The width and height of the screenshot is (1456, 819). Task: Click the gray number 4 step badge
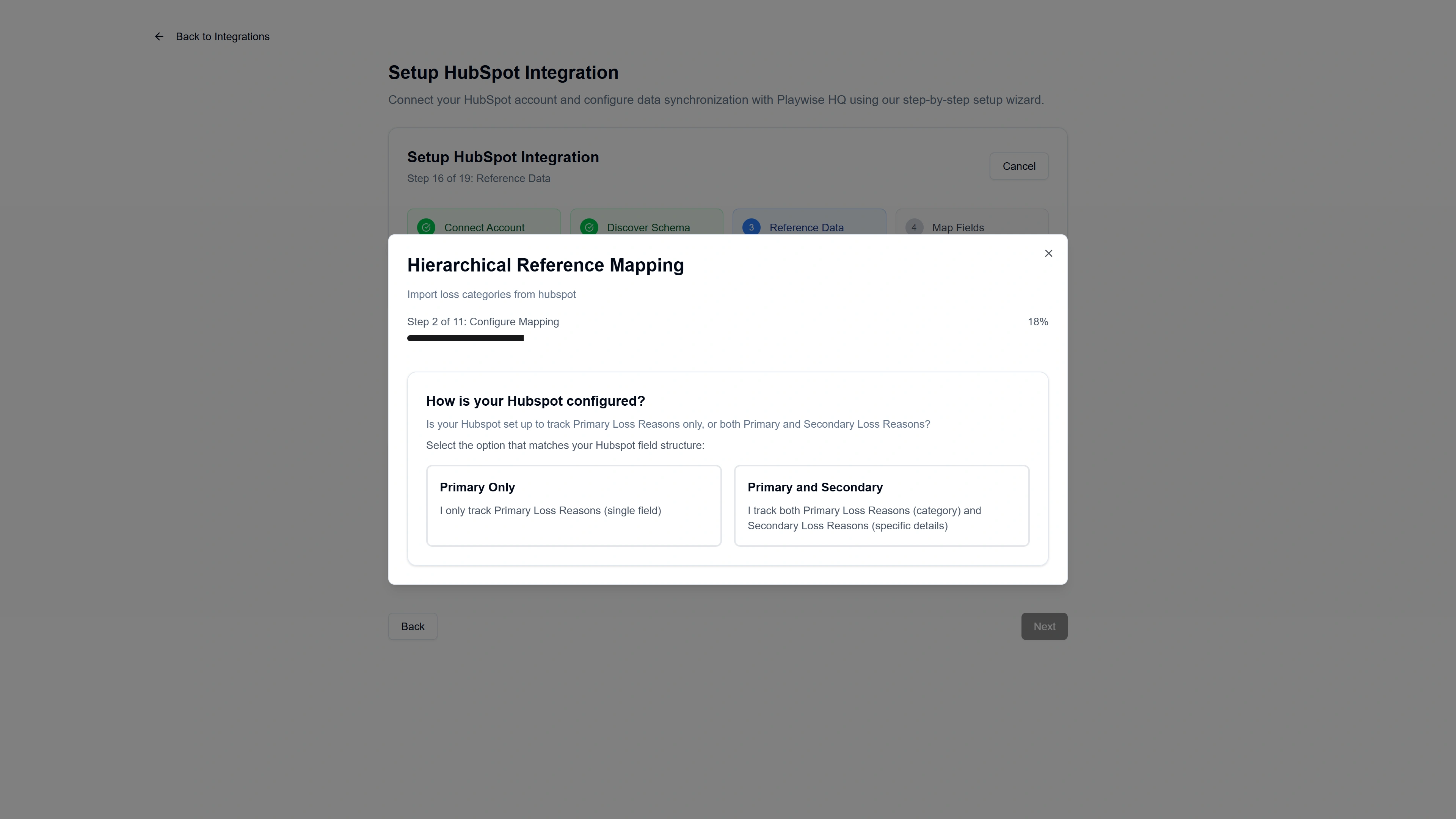[914, 227]
